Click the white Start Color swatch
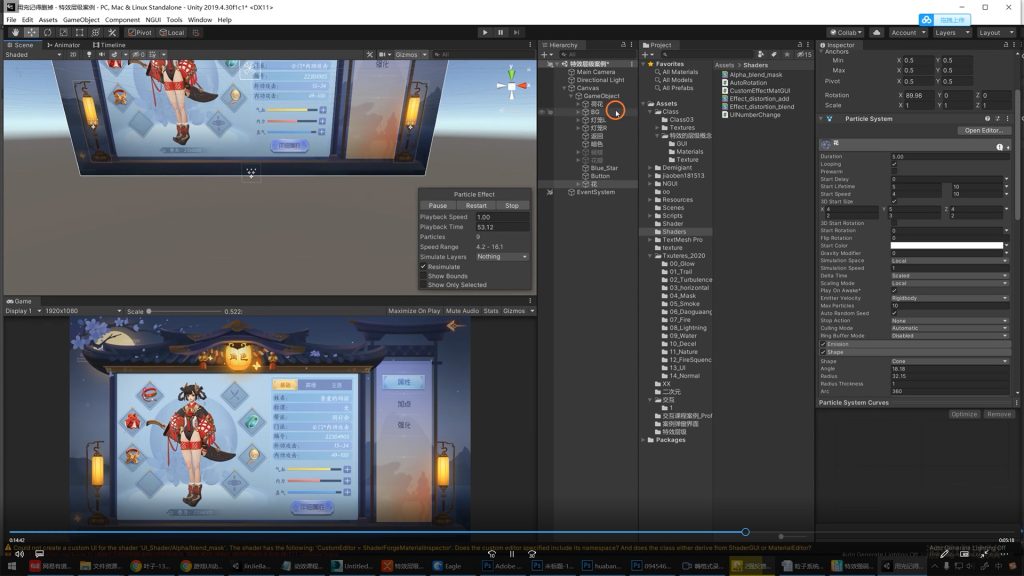Viewport: 1024px width, 576px height. 946,246
